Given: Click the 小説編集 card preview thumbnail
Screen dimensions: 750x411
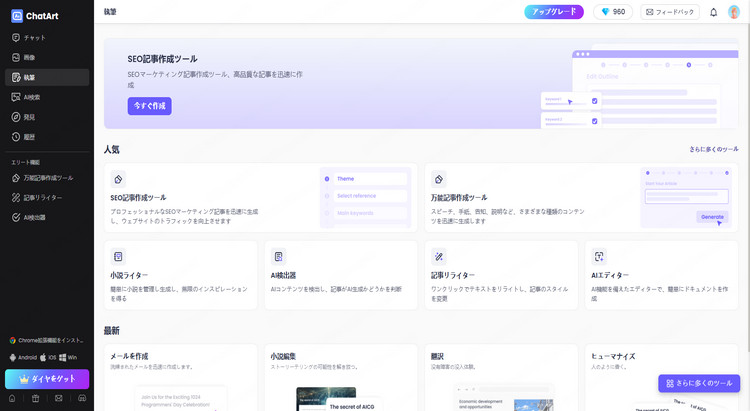Looking at the screenshot, I should (x=339, y=399).
